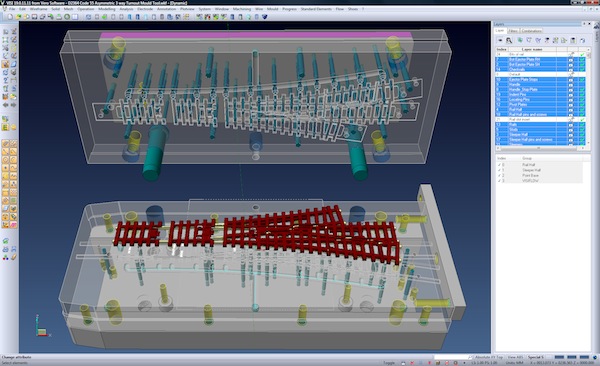Toggle visibility eye for Pivot Plates layer

pos(571,104)
